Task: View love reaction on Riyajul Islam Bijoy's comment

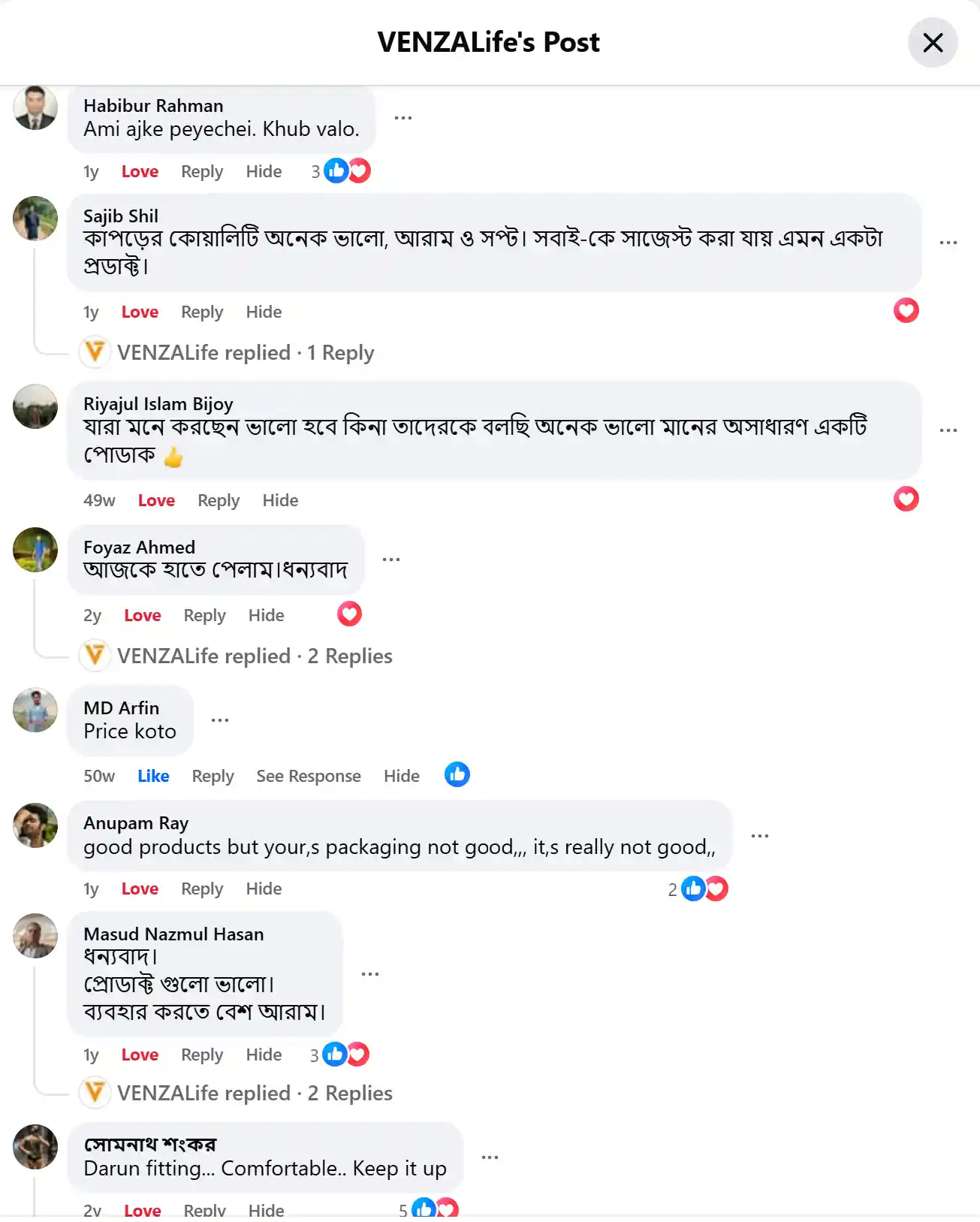Action: tap(906, 499)
